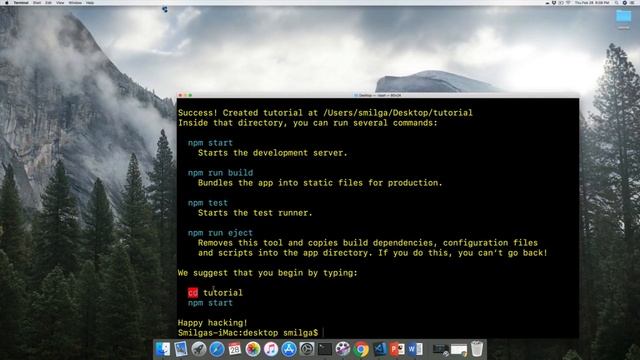Launch Google Chrome from the Dock

(x=361, y=349)
